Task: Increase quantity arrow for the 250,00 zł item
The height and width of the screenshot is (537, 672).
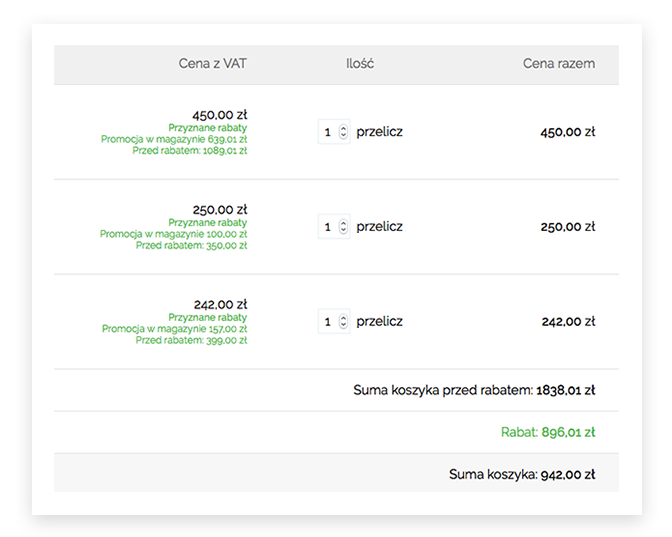Action: tap(343, 223)
